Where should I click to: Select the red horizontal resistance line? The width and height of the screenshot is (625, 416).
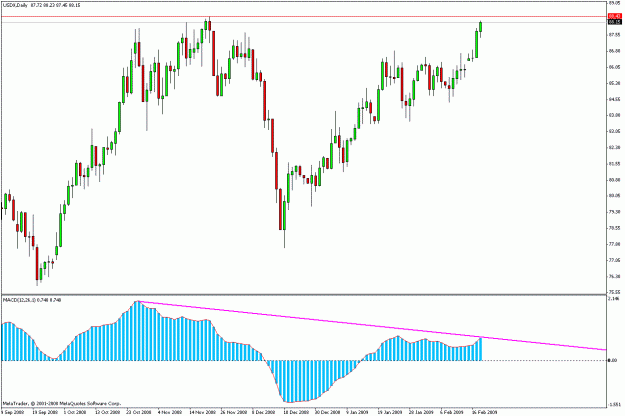(x=304, y=17)
